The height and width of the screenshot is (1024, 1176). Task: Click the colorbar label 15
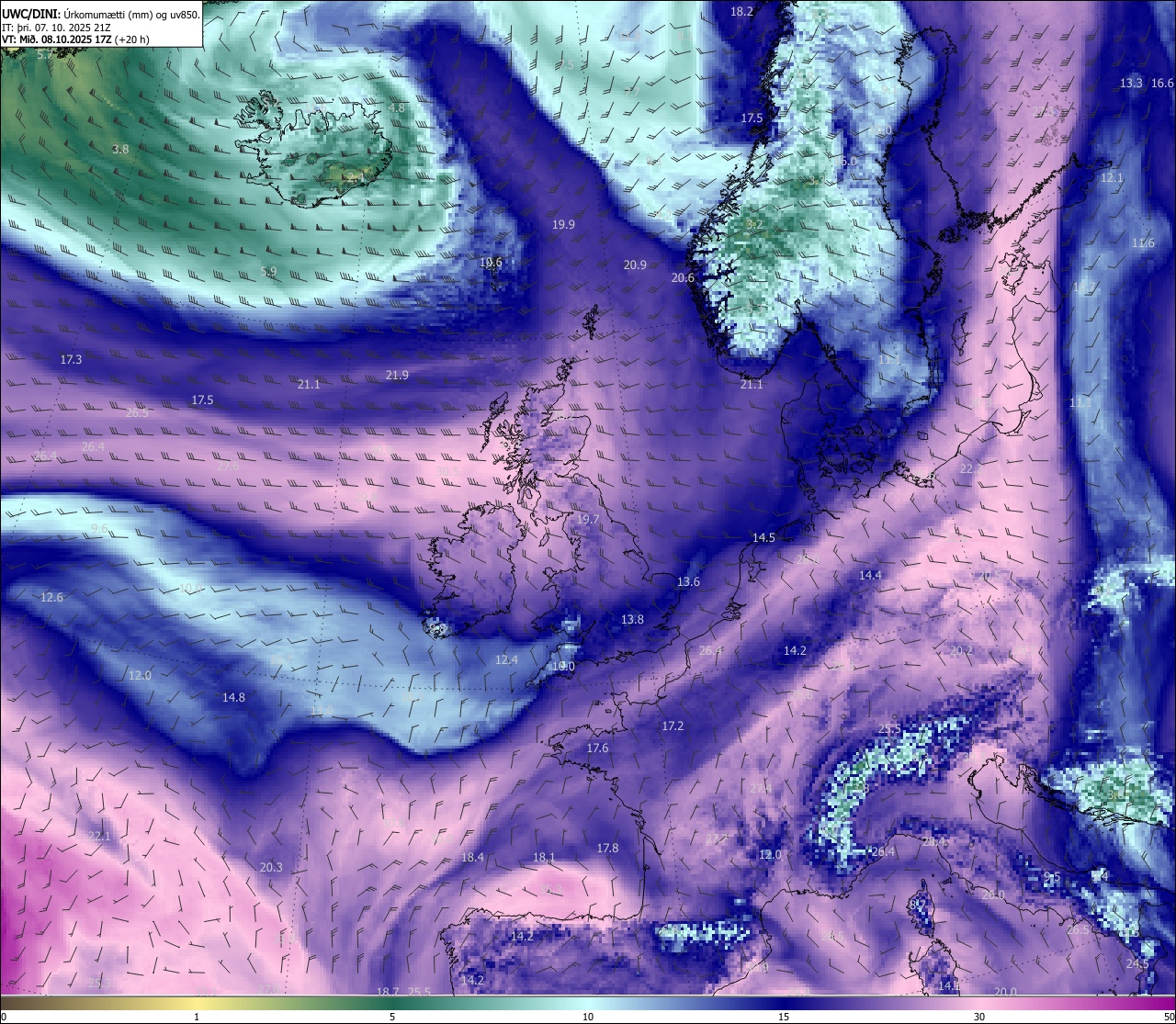784,1017
